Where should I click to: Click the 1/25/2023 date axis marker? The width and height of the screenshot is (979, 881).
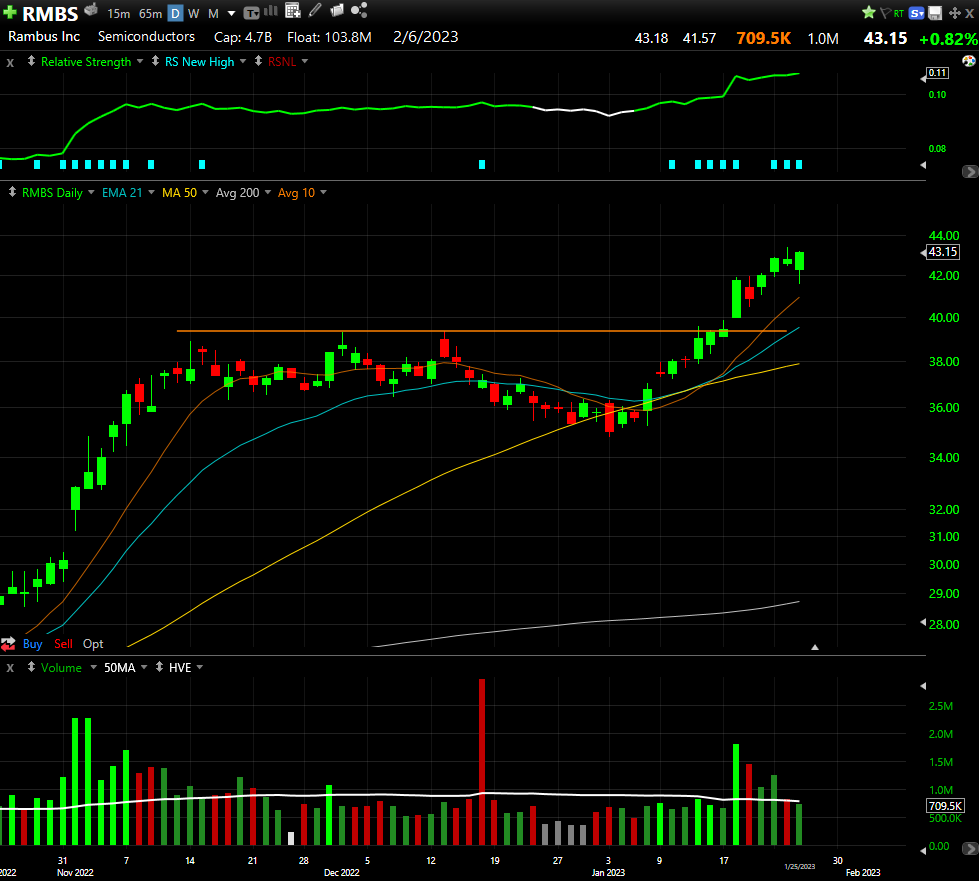point(800,866)
